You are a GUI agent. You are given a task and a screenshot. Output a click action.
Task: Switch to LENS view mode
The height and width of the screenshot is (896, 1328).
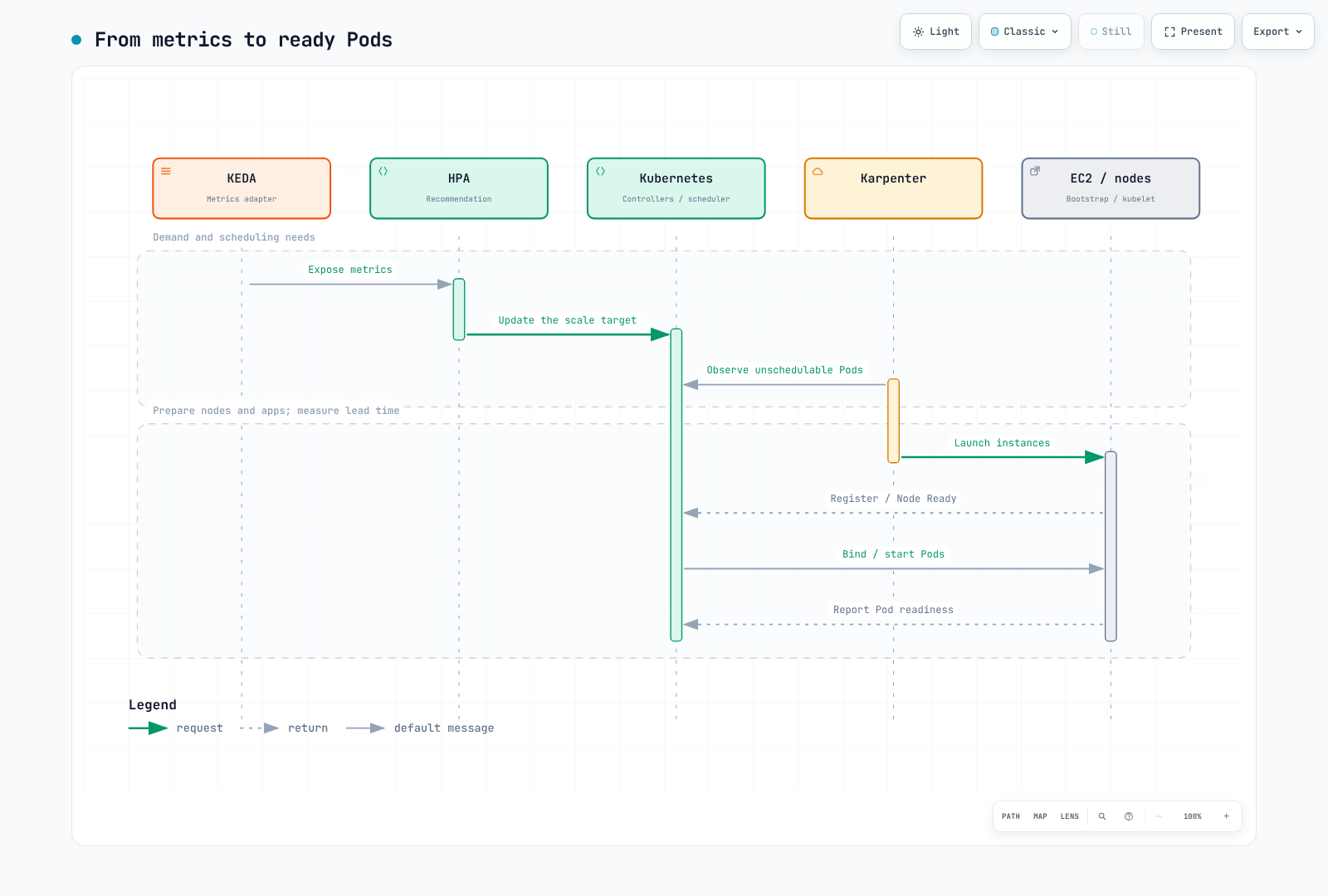(1070, 816)
